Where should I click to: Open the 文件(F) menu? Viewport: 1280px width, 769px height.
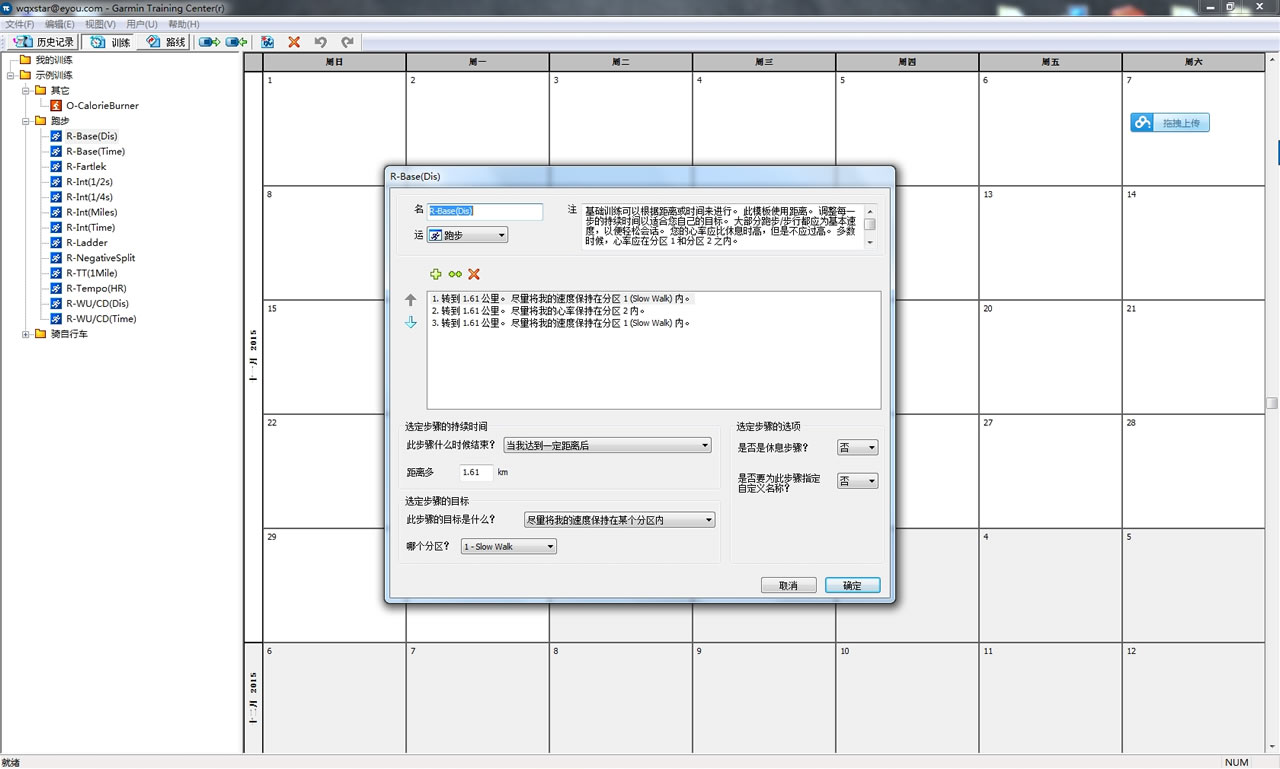20,24
